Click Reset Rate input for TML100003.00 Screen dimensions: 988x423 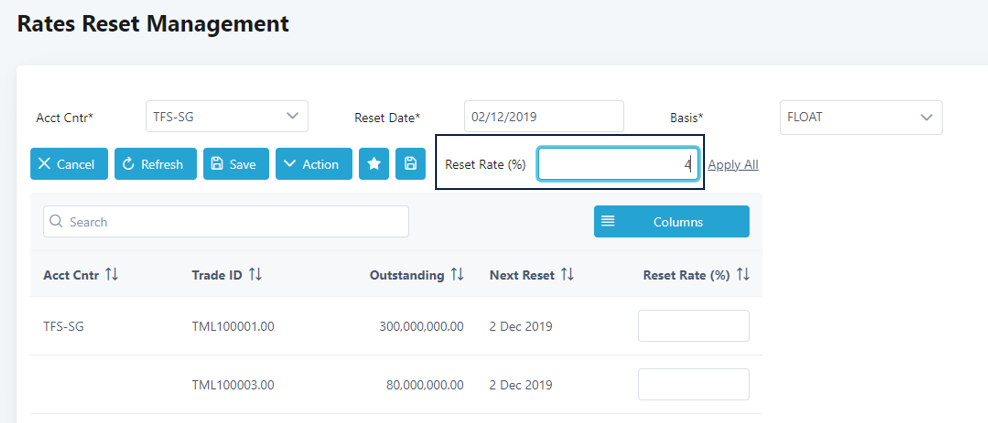pos(693,384)
